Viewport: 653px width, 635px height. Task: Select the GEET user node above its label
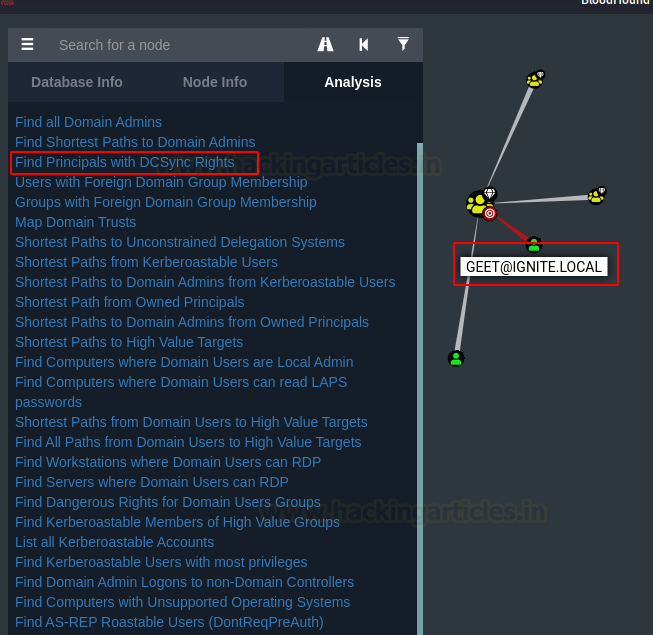tap(534, 244)
